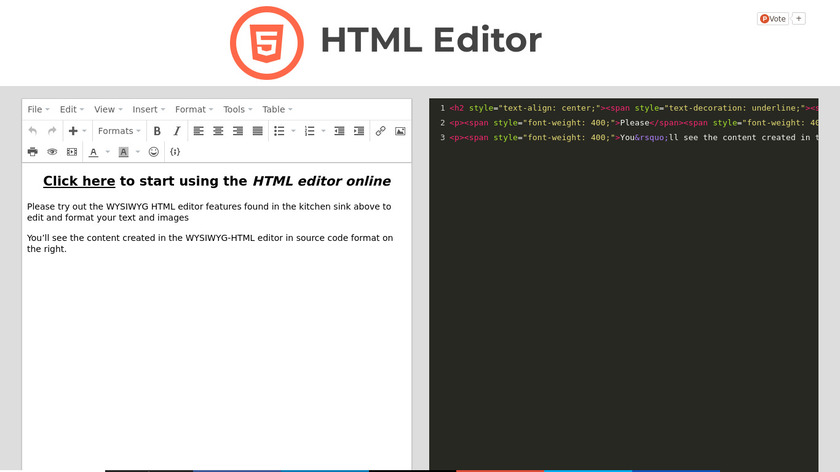Screen dimensions: 840x472
Task: Apply the background highlight color
Action: [123, 152]
